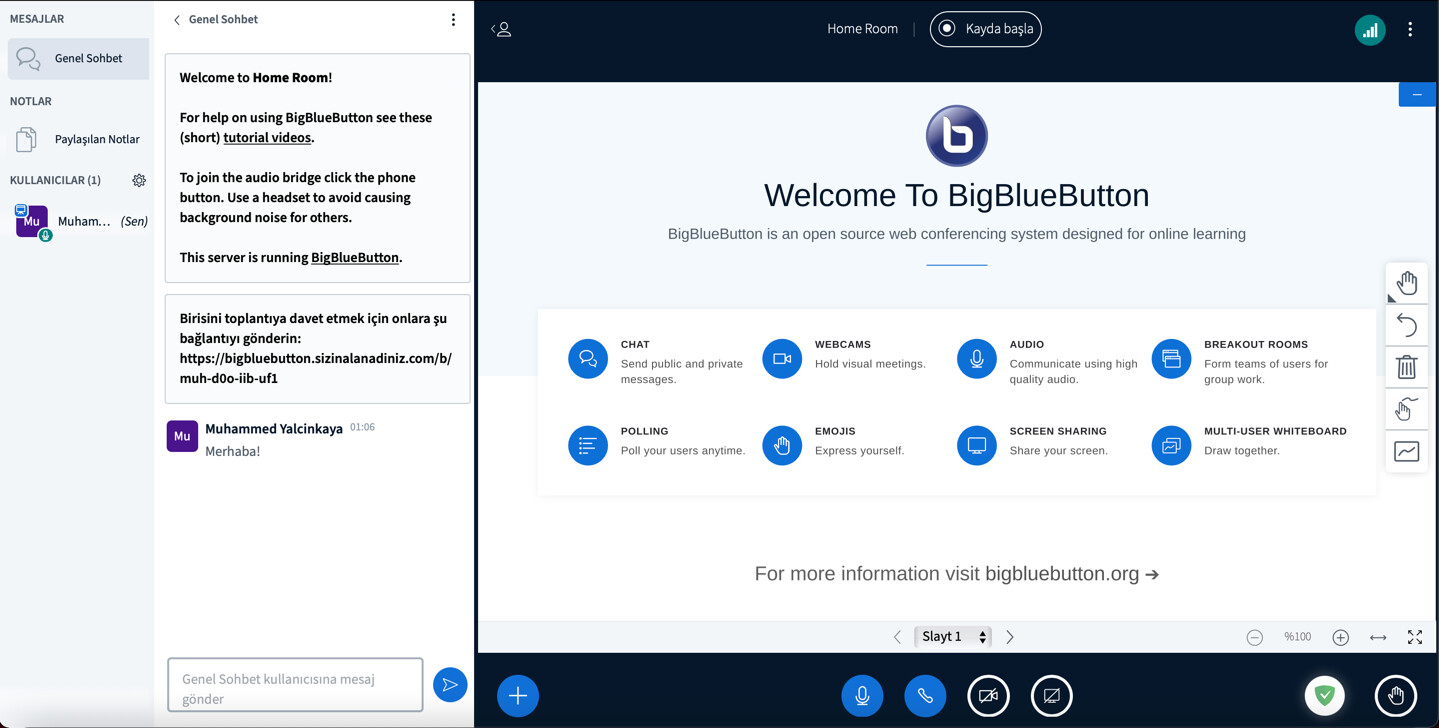
Task: Send the chat message button
Action: (x=450, y=685)
